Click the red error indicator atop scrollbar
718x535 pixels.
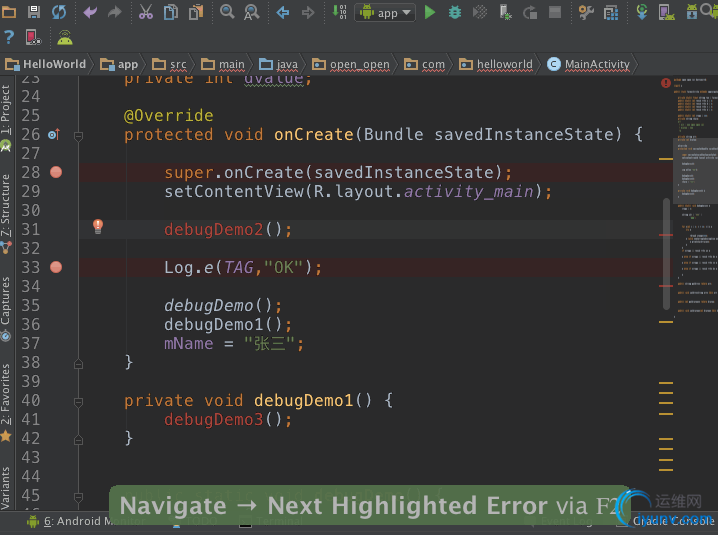[666, 83]
